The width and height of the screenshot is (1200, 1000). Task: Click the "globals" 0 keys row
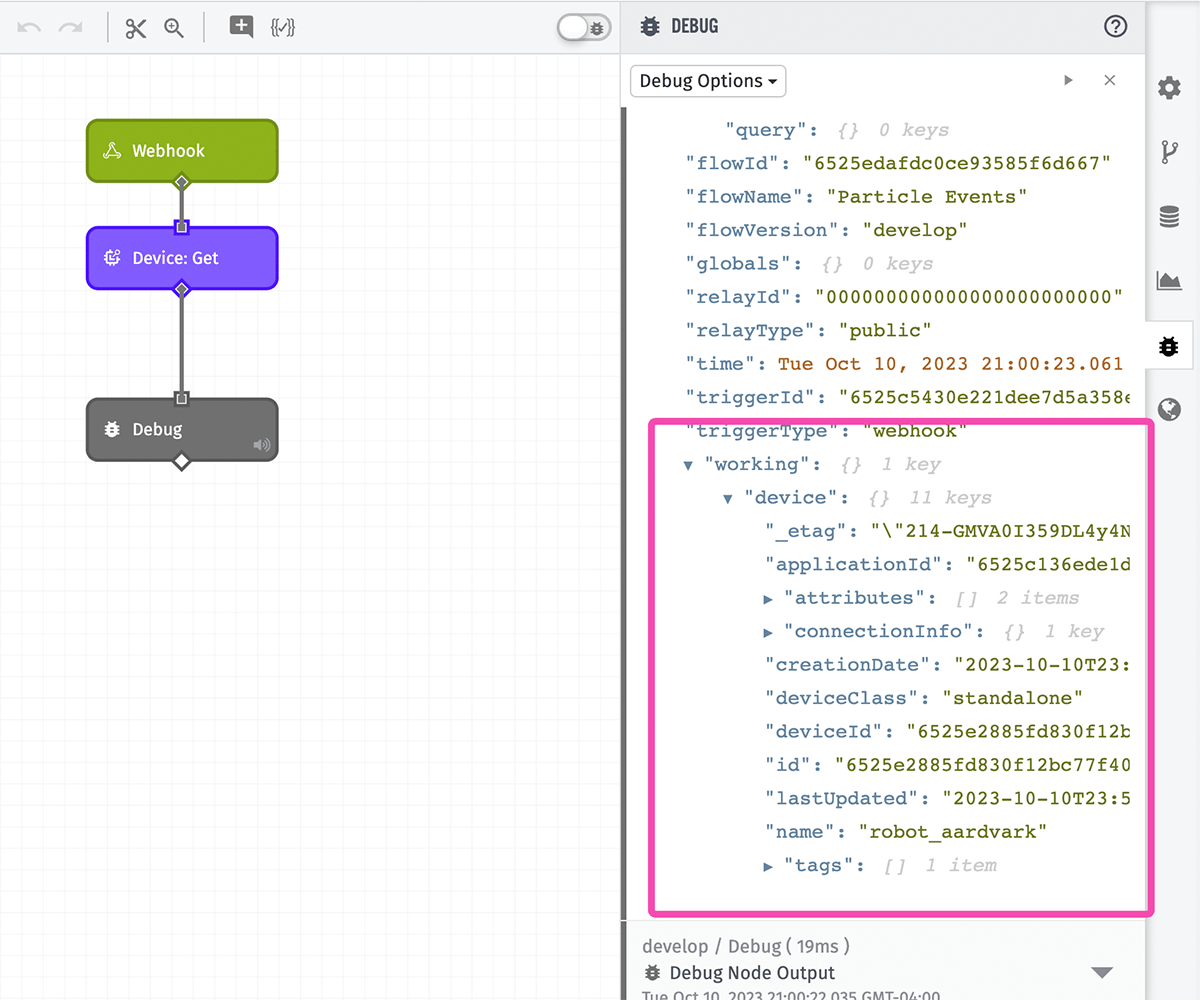point(809,264)
